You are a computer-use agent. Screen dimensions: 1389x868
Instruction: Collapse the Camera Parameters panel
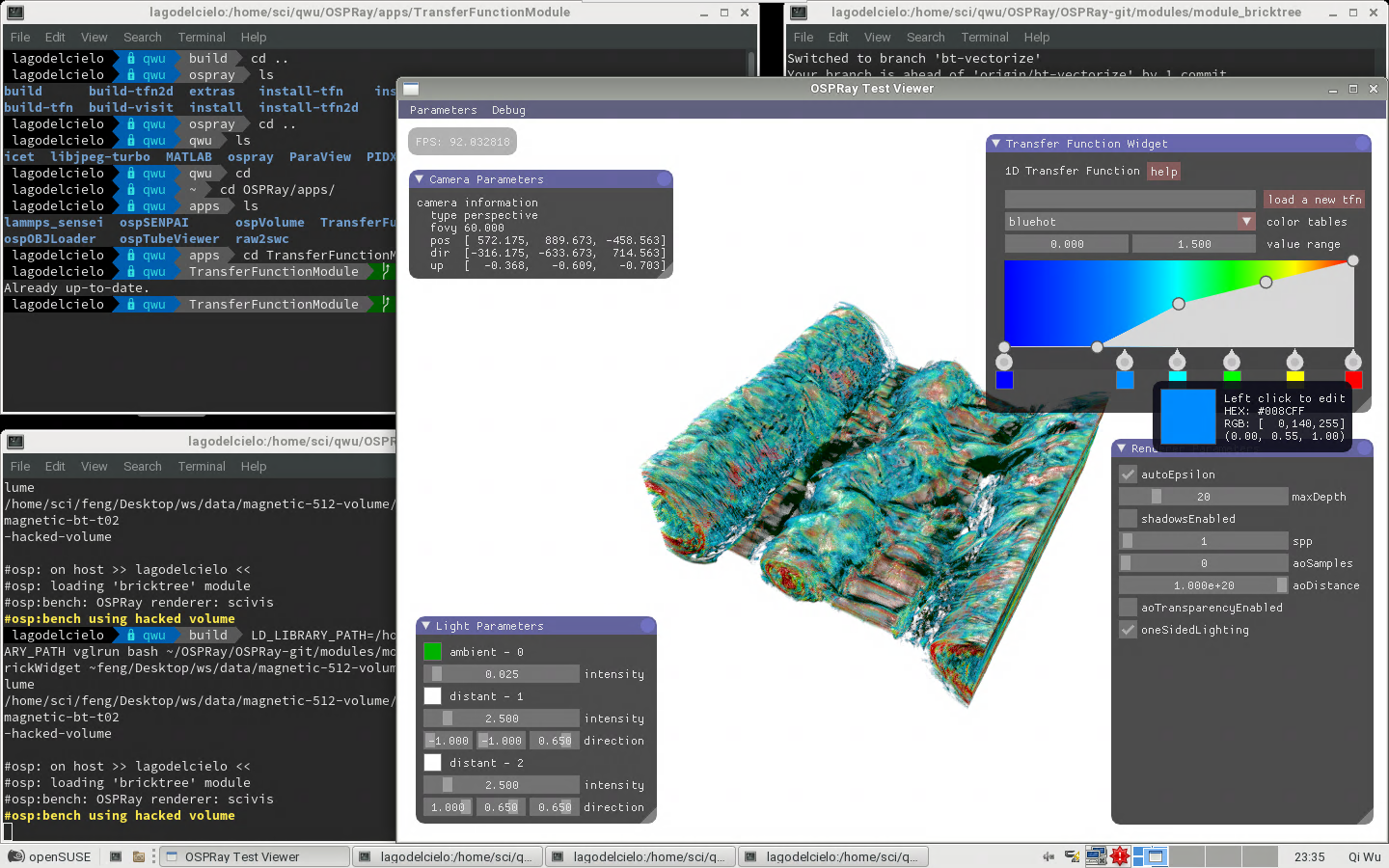tap(420, 179)
